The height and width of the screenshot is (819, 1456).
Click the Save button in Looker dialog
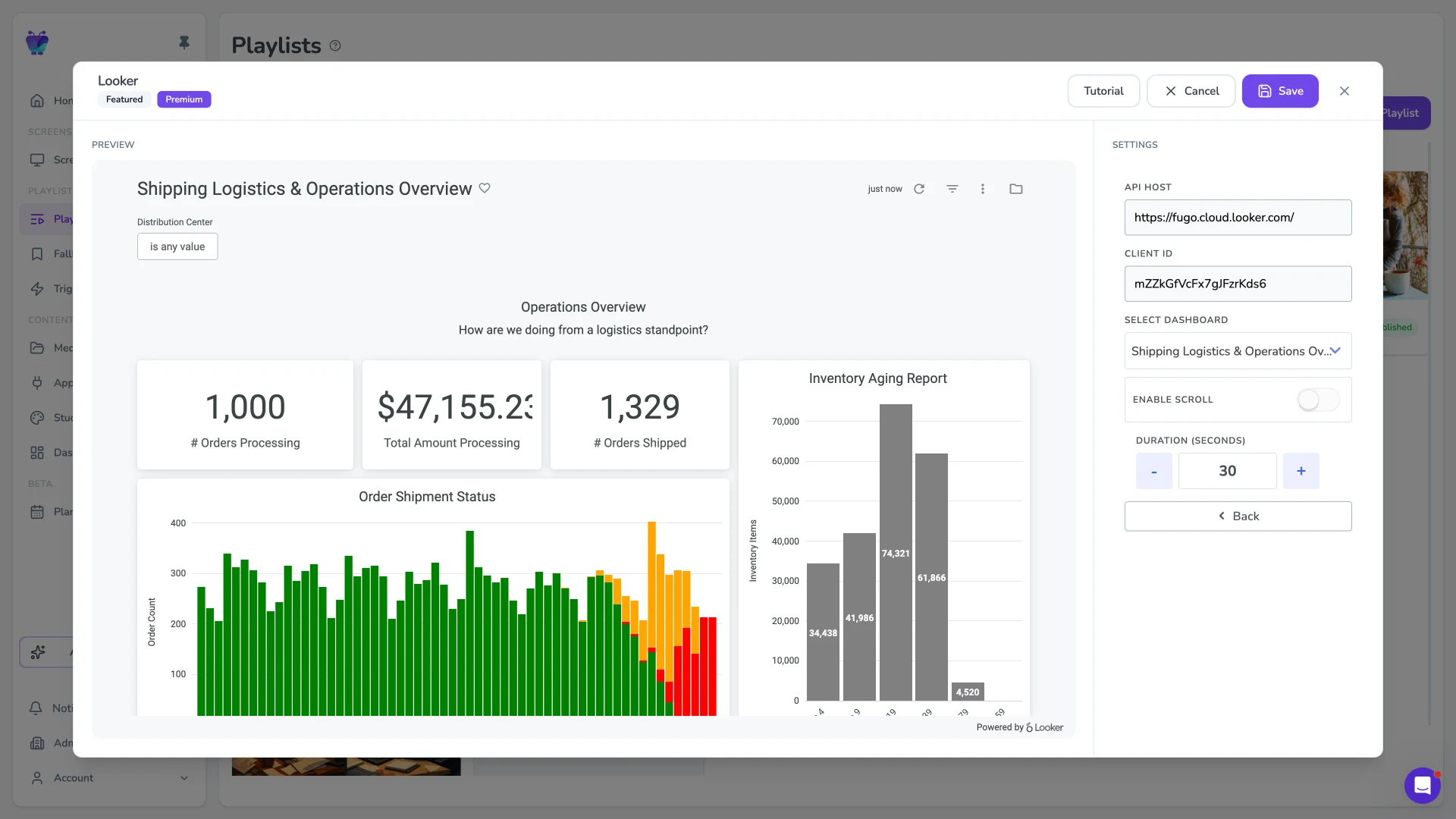pyautogui.click(x=1280, y=91)
